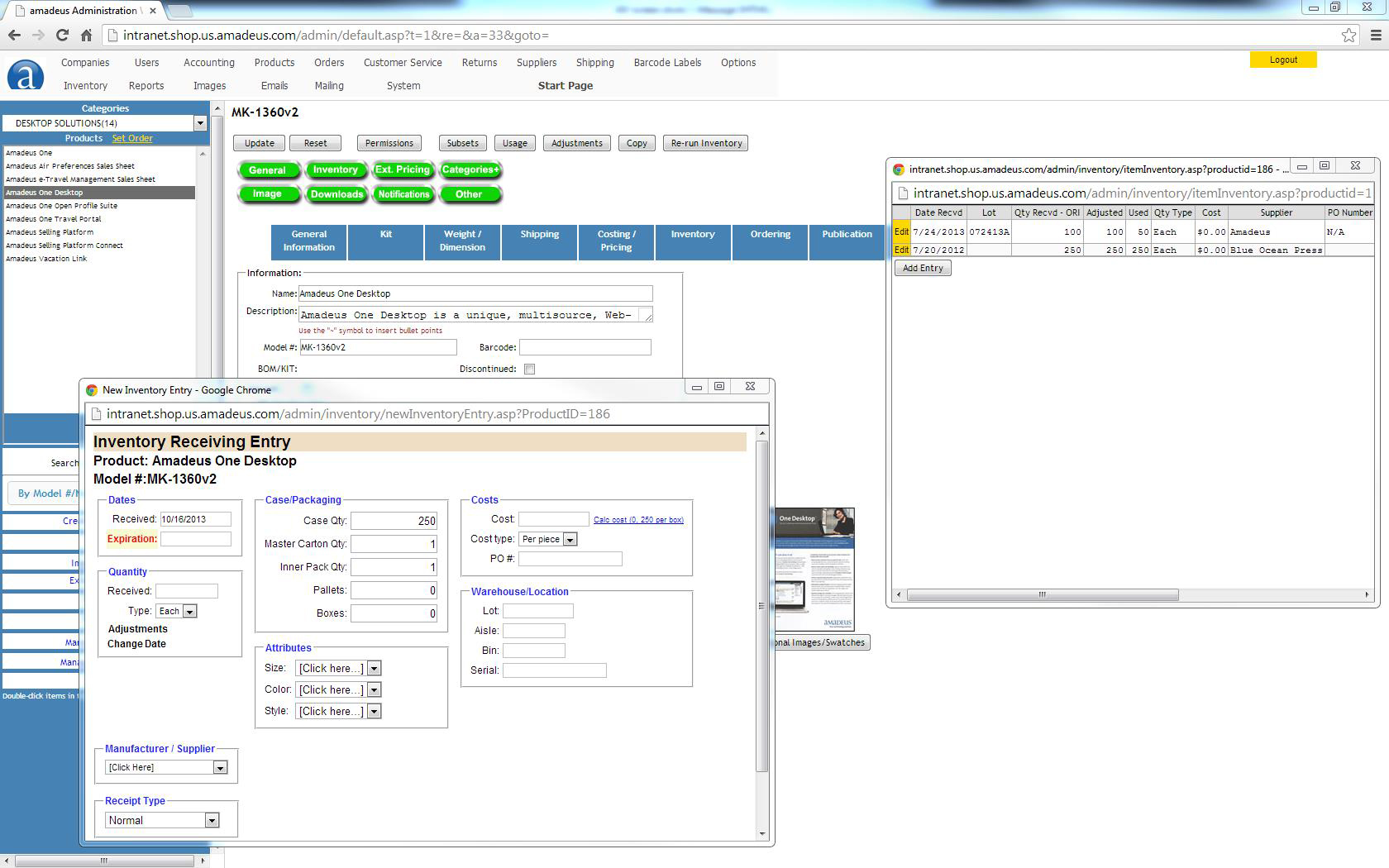1389x868 pixels.
Task: Open the quantity Type dropdown set to Each
Action: [177, 611]
